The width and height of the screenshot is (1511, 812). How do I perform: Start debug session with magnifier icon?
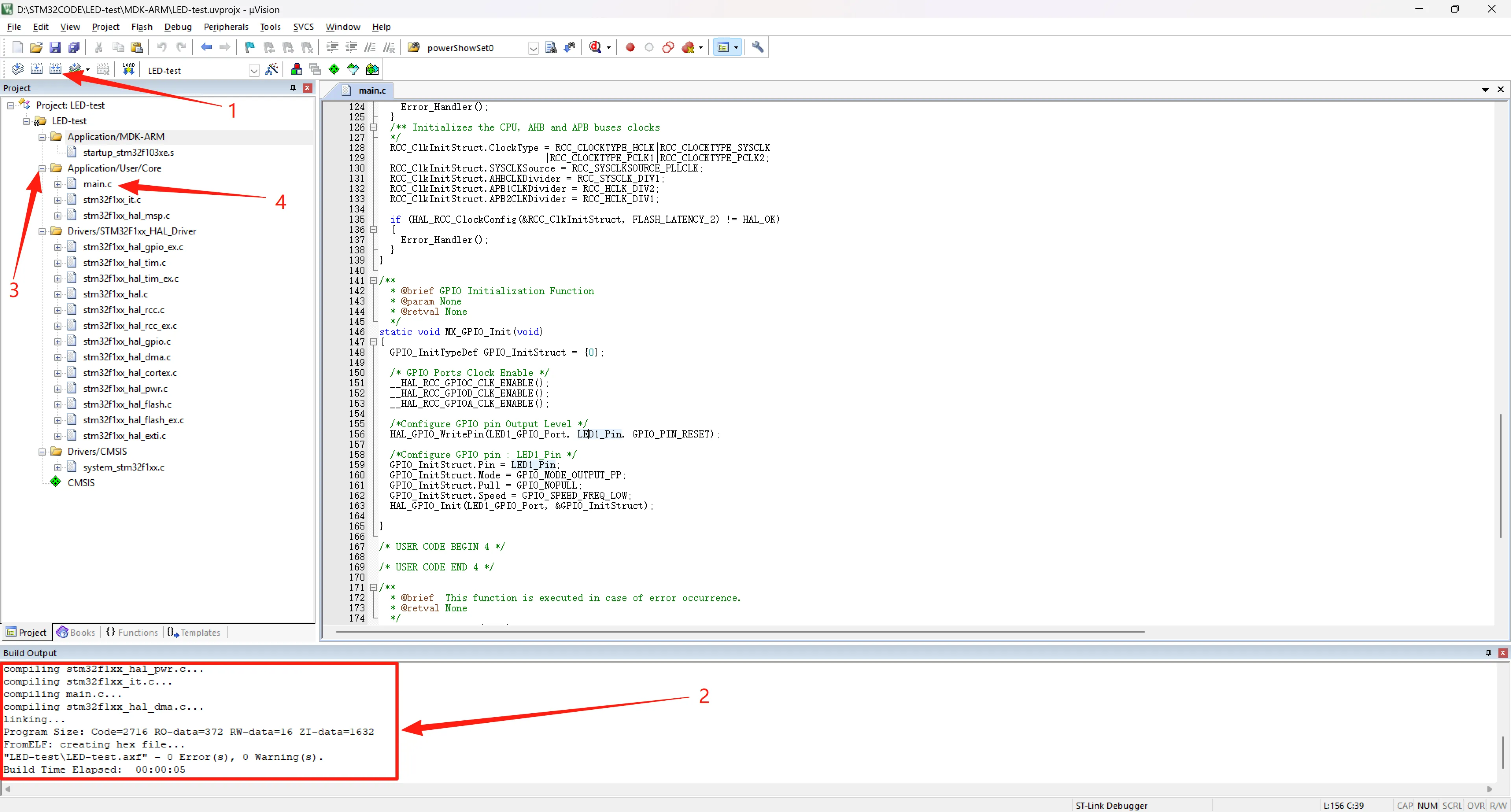click(x=595, y=48)
